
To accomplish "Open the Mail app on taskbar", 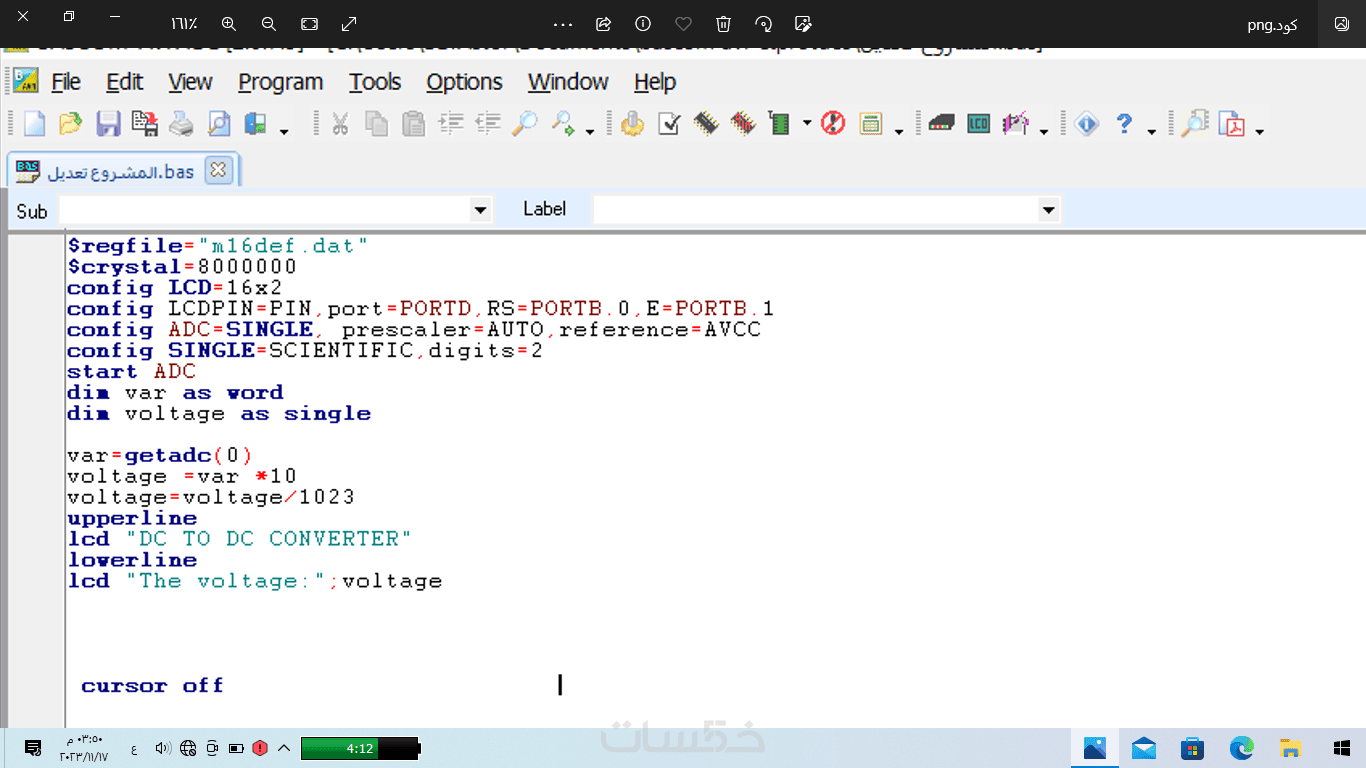I will [1144, 748].
